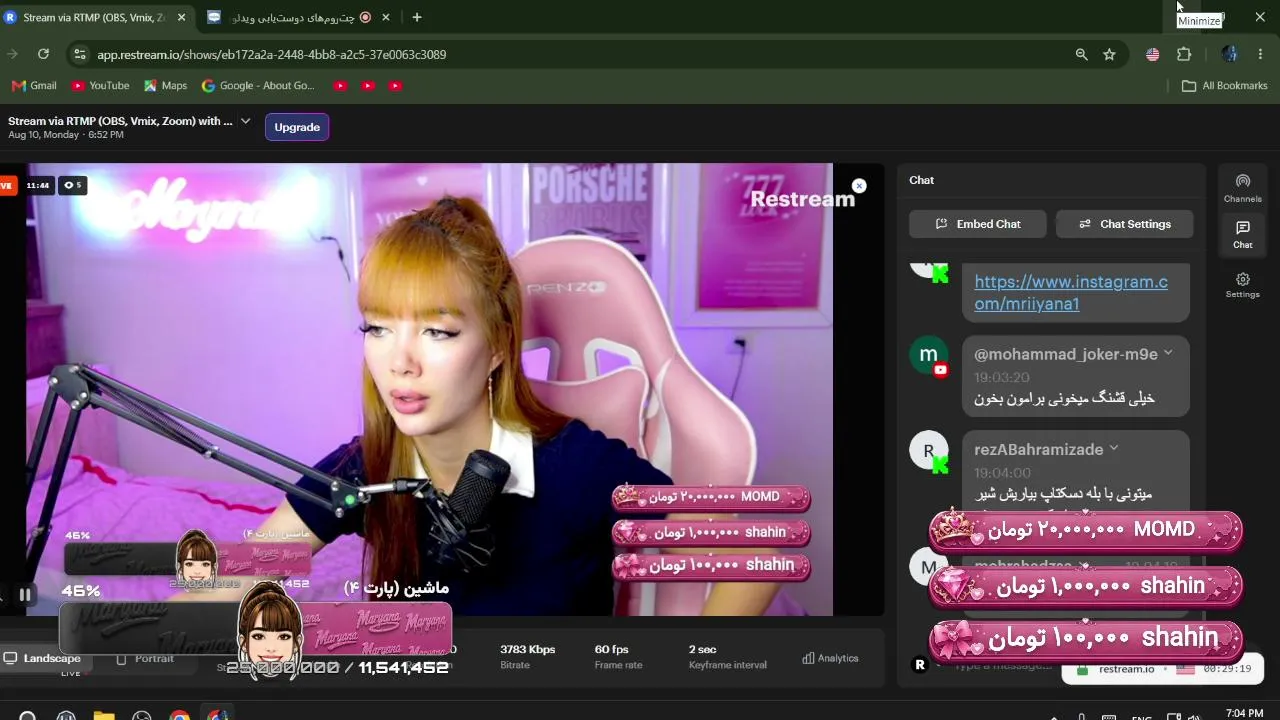Viewport: 1280px width, 720px height.
Task: Click the rezABahramizade avatar in chat
Action: pos(928,450)
